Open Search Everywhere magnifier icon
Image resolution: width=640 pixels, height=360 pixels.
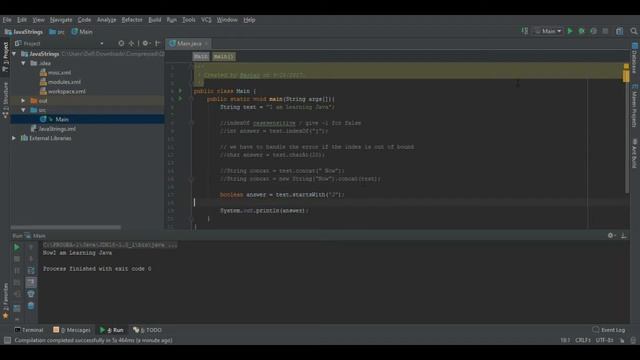click(x=633, y=31)
